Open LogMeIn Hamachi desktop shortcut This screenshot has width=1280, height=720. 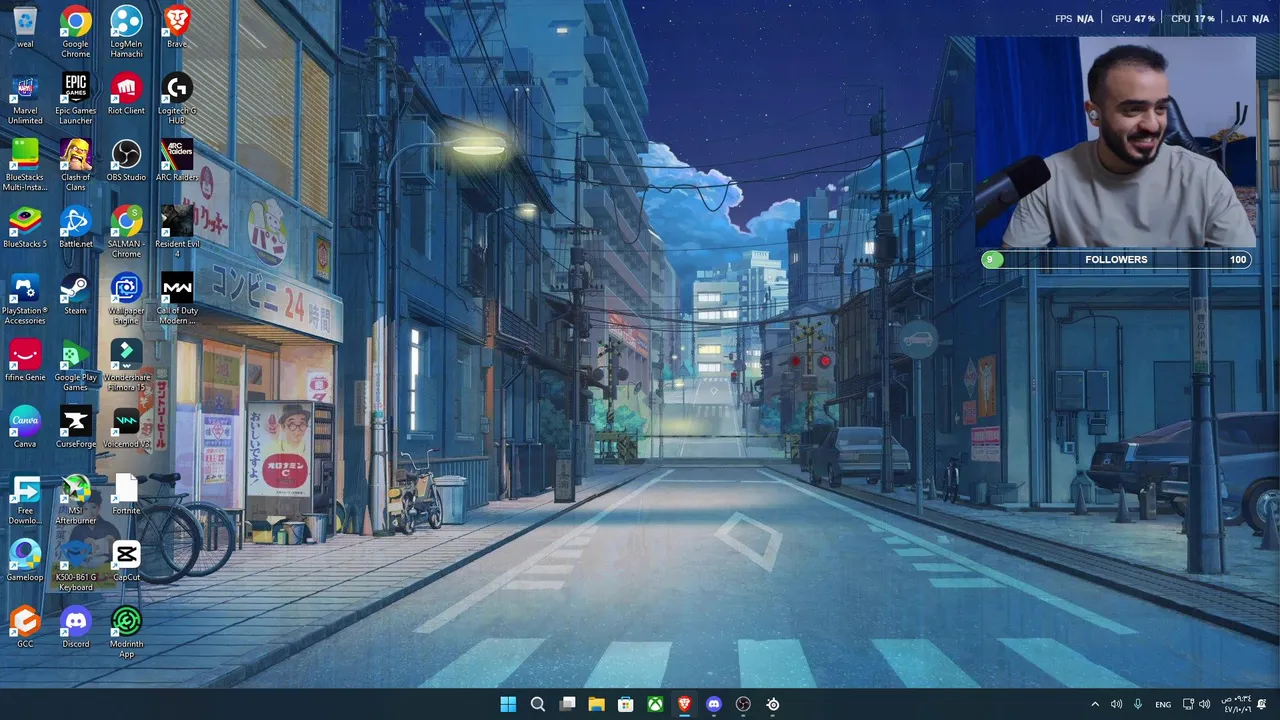(x=126, y=31)
